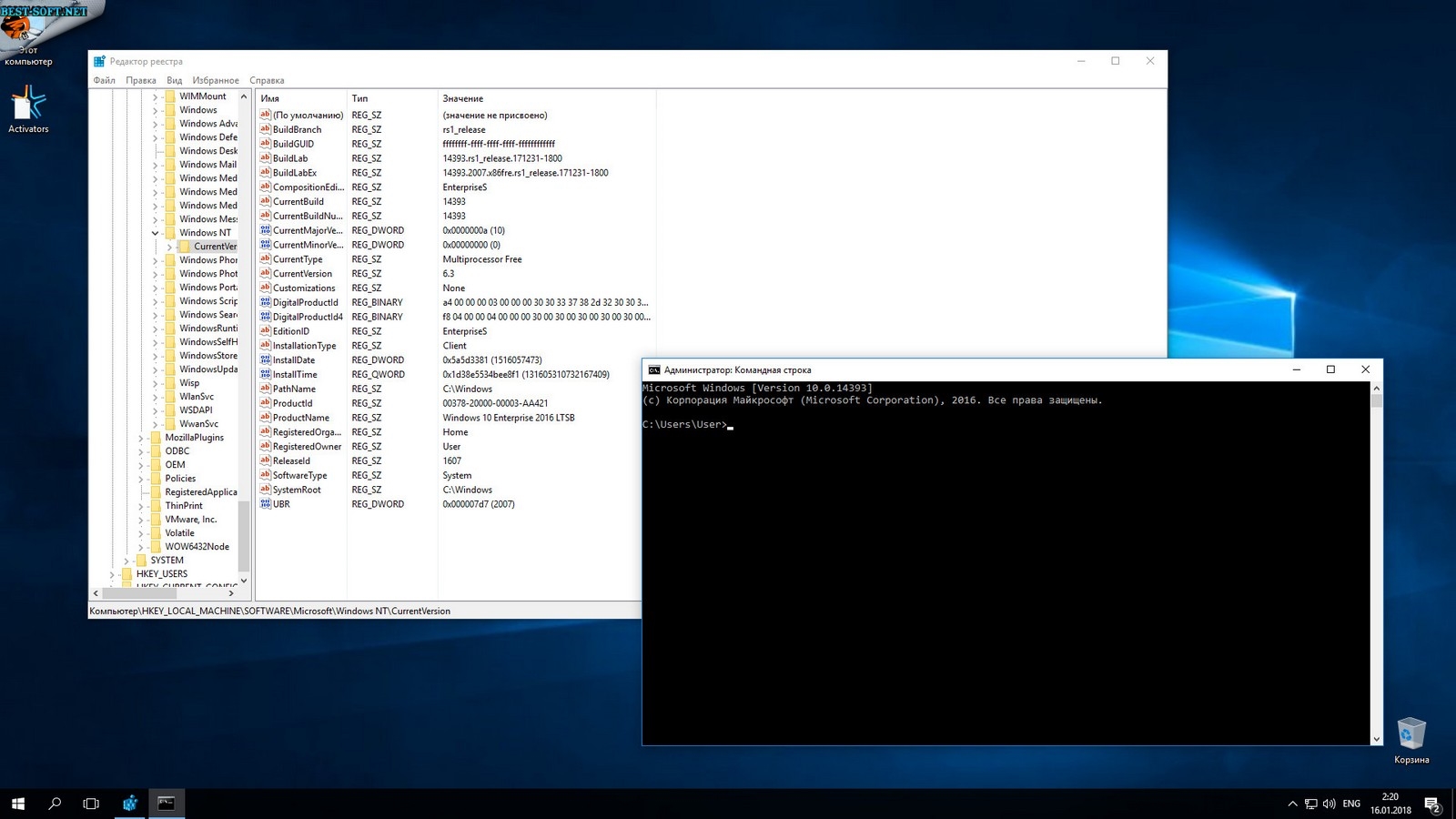Expand the SYSTEM registry hive
This screenshot has height=819, width=1456.
pos(126,561)
